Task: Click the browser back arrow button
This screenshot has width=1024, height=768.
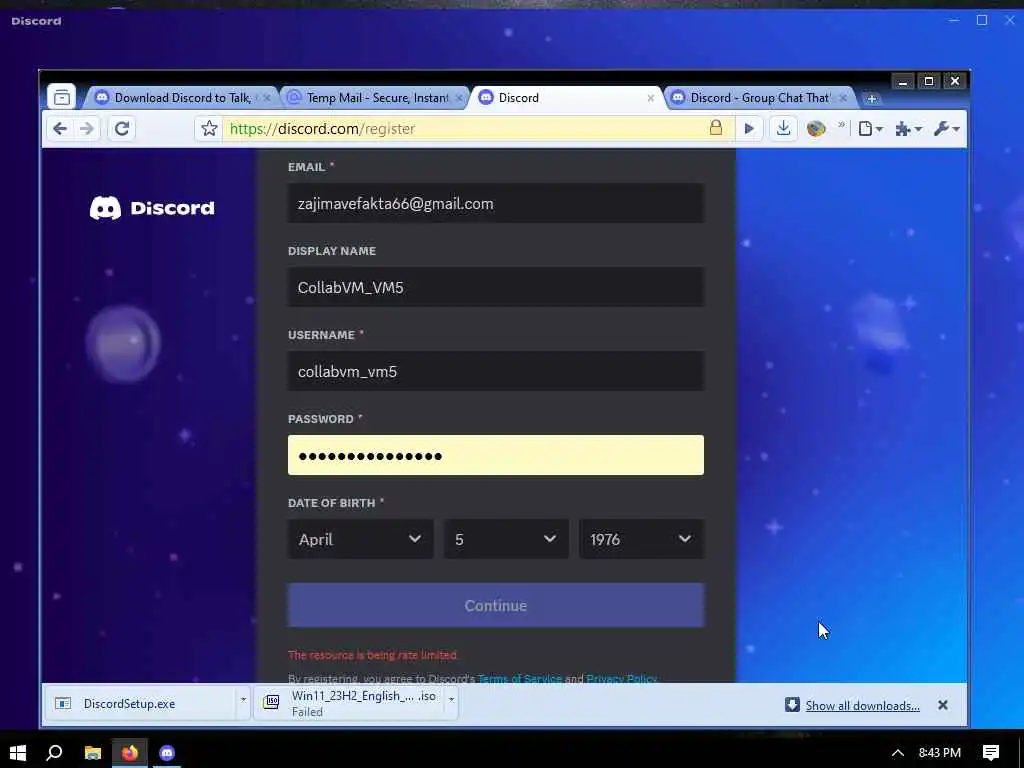Action: [x=60, y=129]
